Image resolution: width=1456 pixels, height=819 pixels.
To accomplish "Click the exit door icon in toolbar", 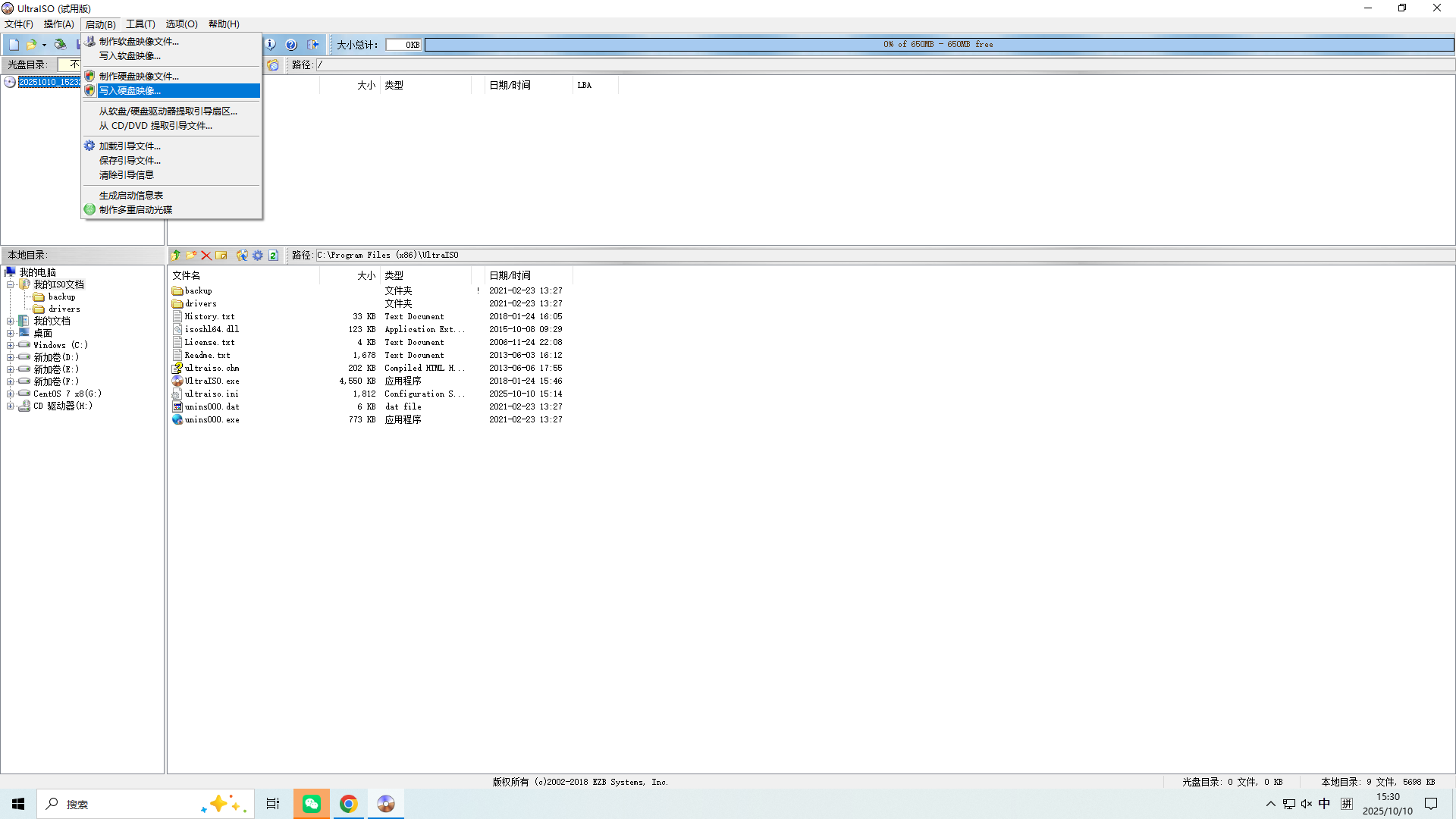I will coord(313,45).
